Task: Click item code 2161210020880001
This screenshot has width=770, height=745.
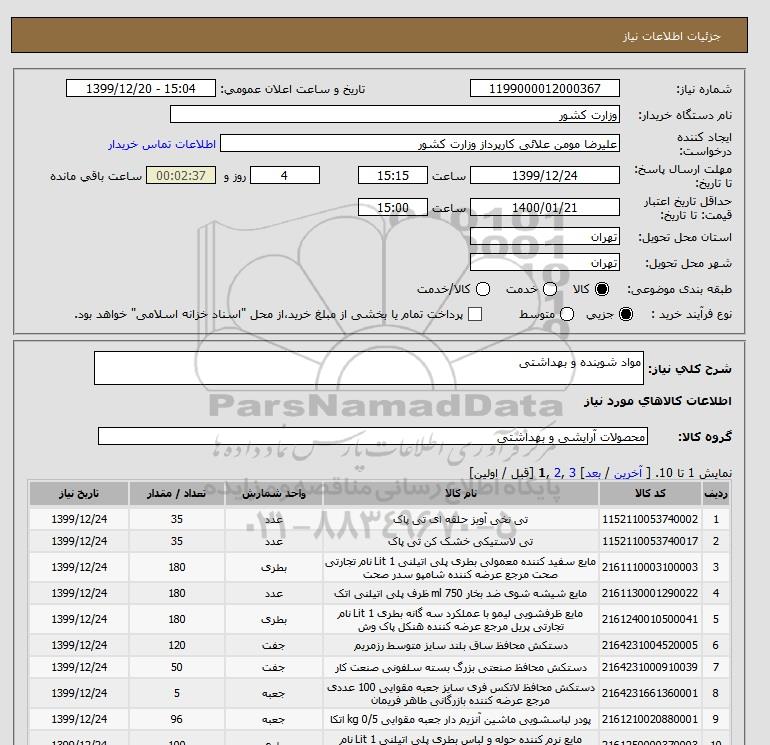Action: pyautogui.click(x=650, y=719)
